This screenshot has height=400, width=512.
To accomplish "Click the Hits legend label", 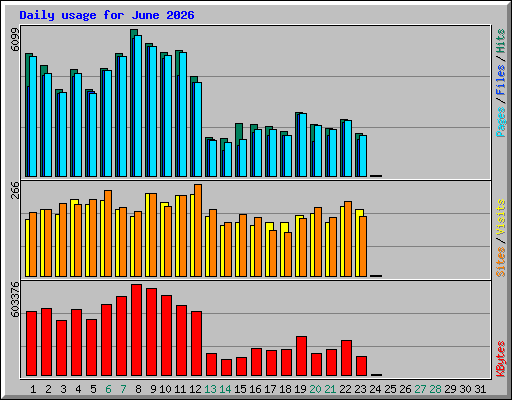I will [501, 41].
